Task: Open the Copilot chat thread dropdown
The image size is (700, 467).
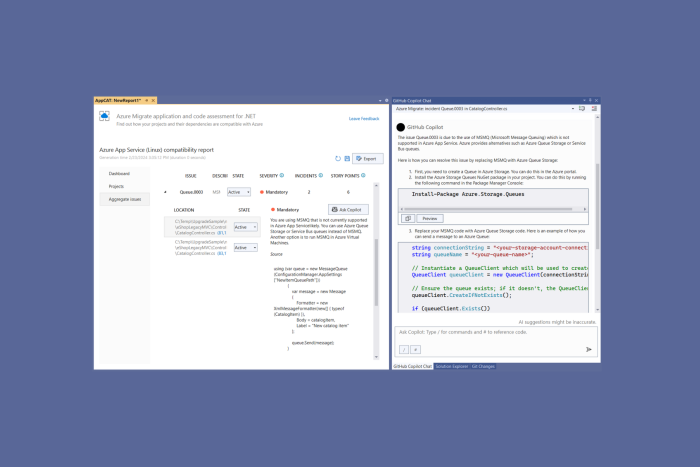Action: [x=573, y=108]
